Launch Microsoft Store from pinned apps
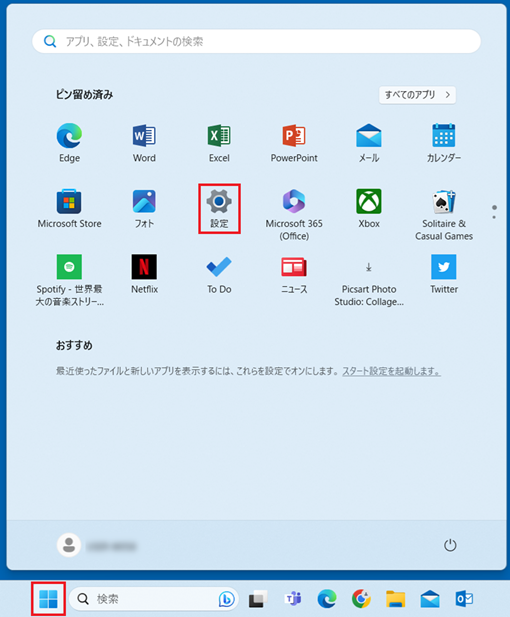 [69, 209]
